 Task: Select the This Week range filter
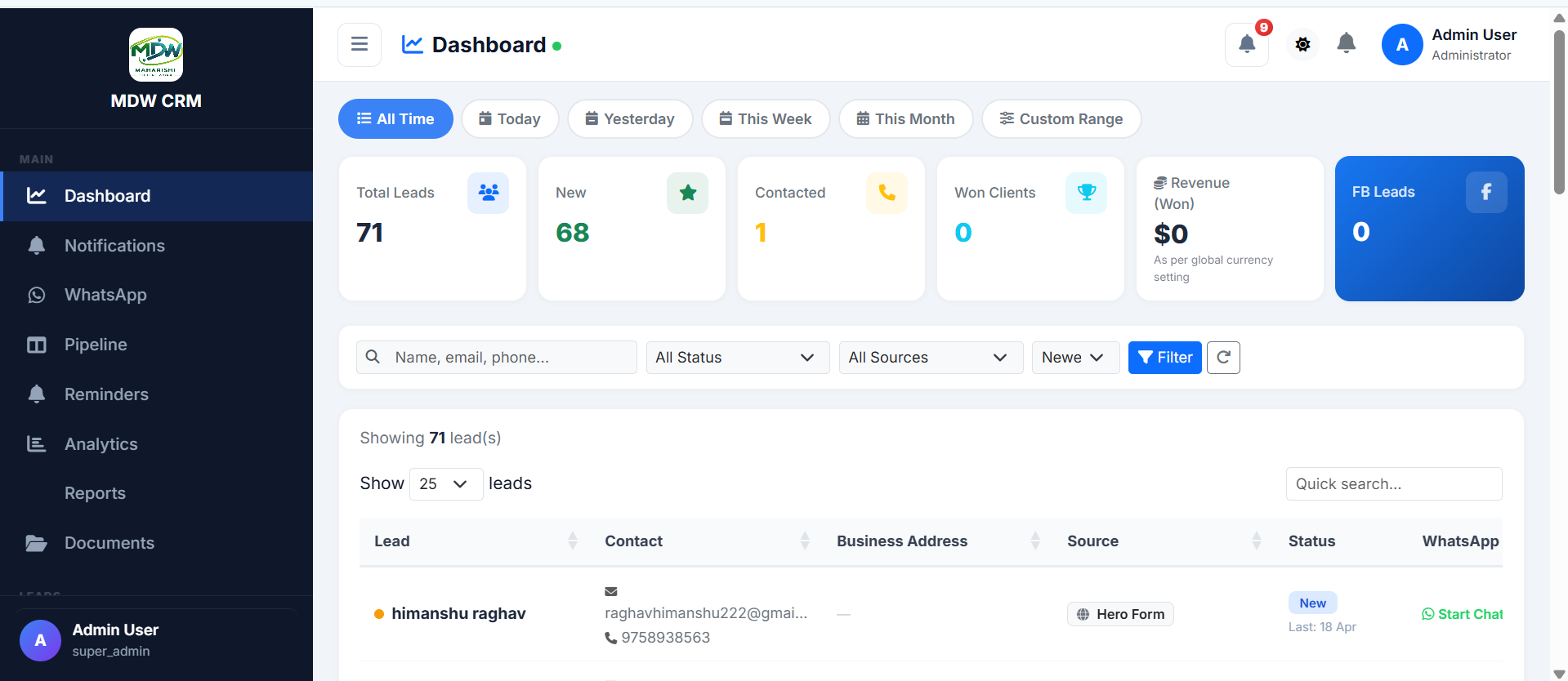(x=766, y=119)
